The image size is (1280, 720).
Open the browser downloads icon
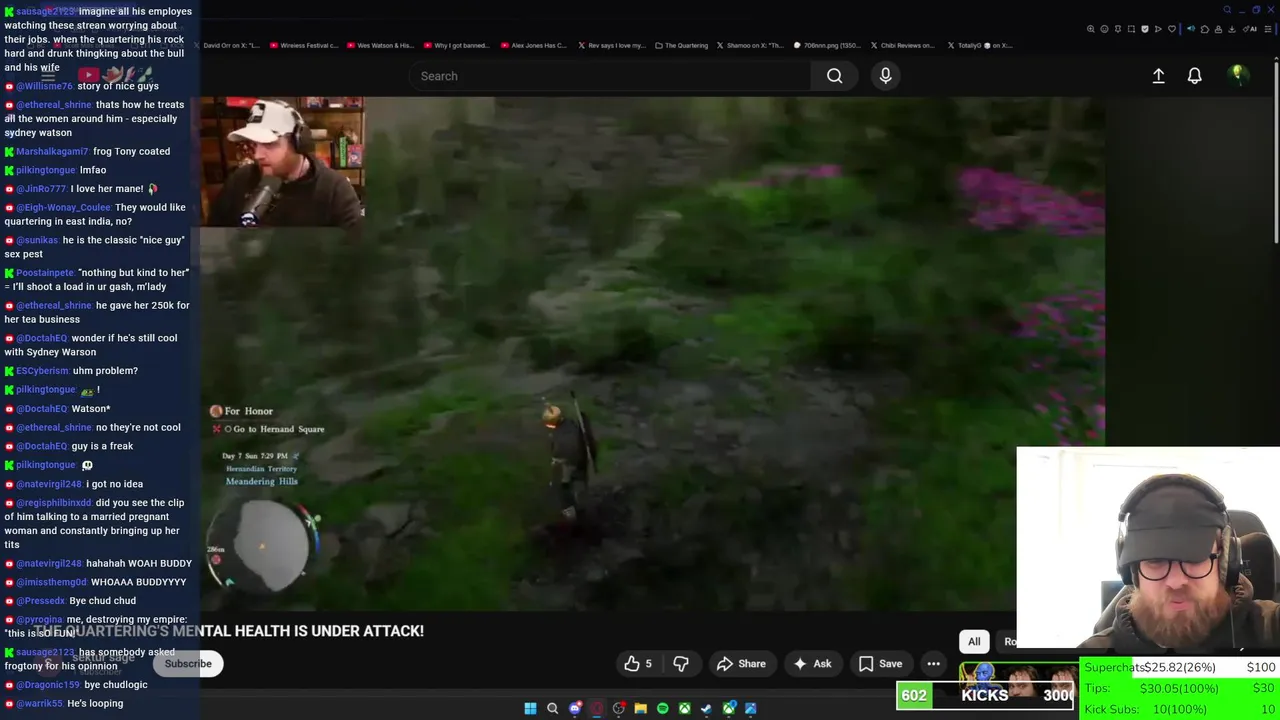point(1232,29)
